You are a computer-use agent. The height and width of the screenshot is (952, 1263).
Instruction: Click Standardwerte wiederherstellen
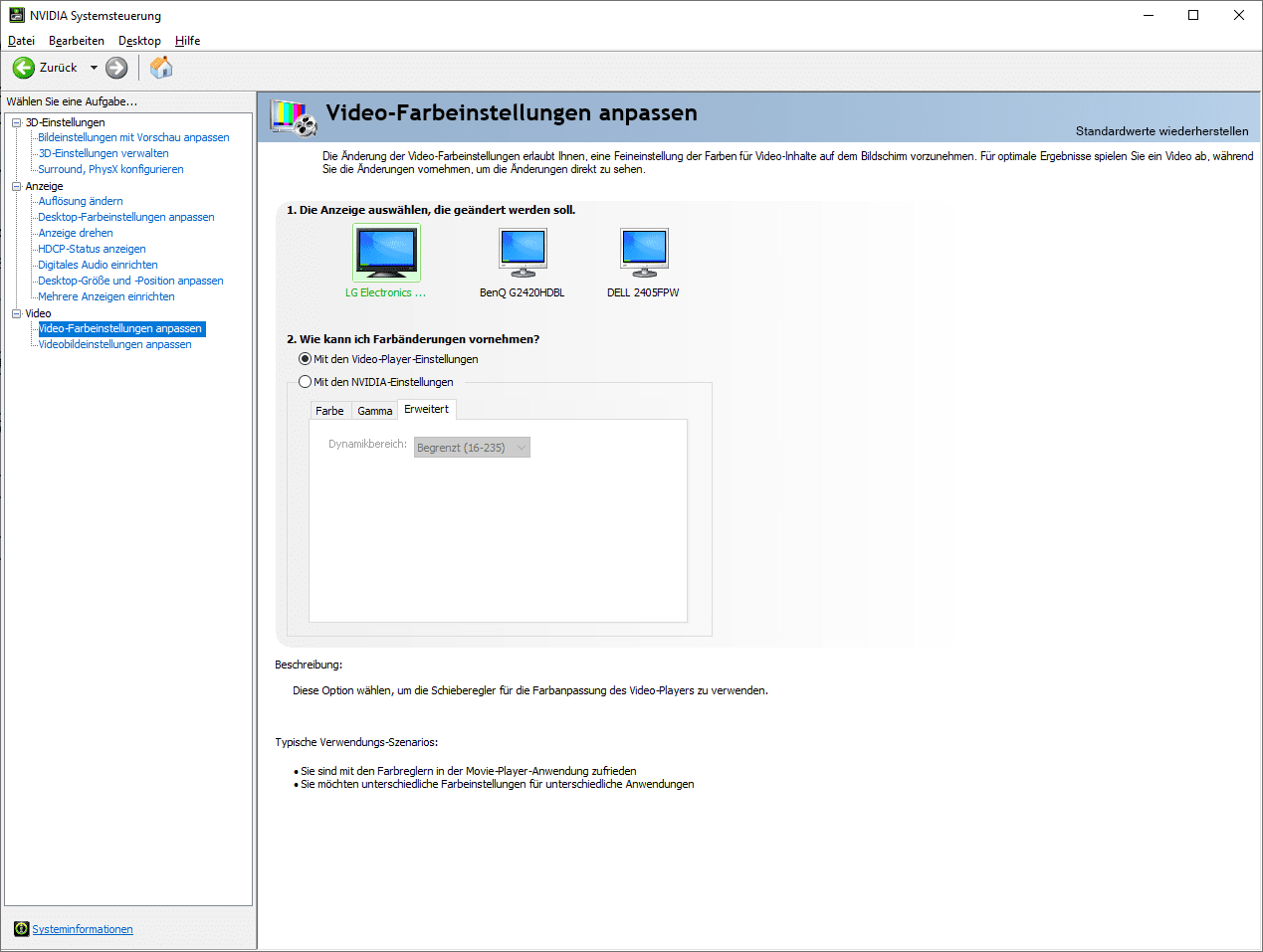[1161, 131]
